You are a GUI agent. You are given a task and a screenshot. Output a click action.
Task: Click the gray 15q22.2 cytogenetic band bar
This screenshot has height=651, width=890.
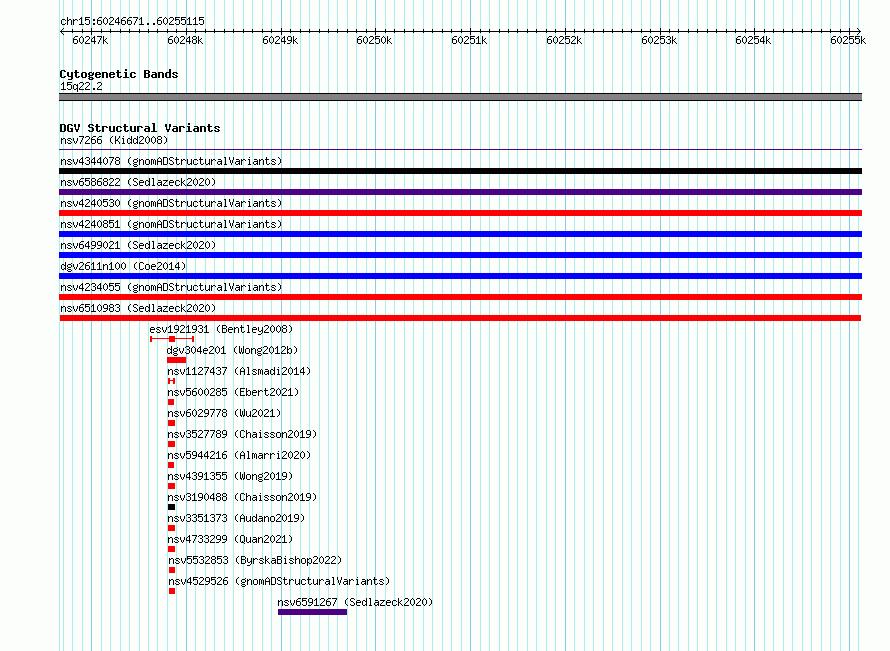pos(460,97)
